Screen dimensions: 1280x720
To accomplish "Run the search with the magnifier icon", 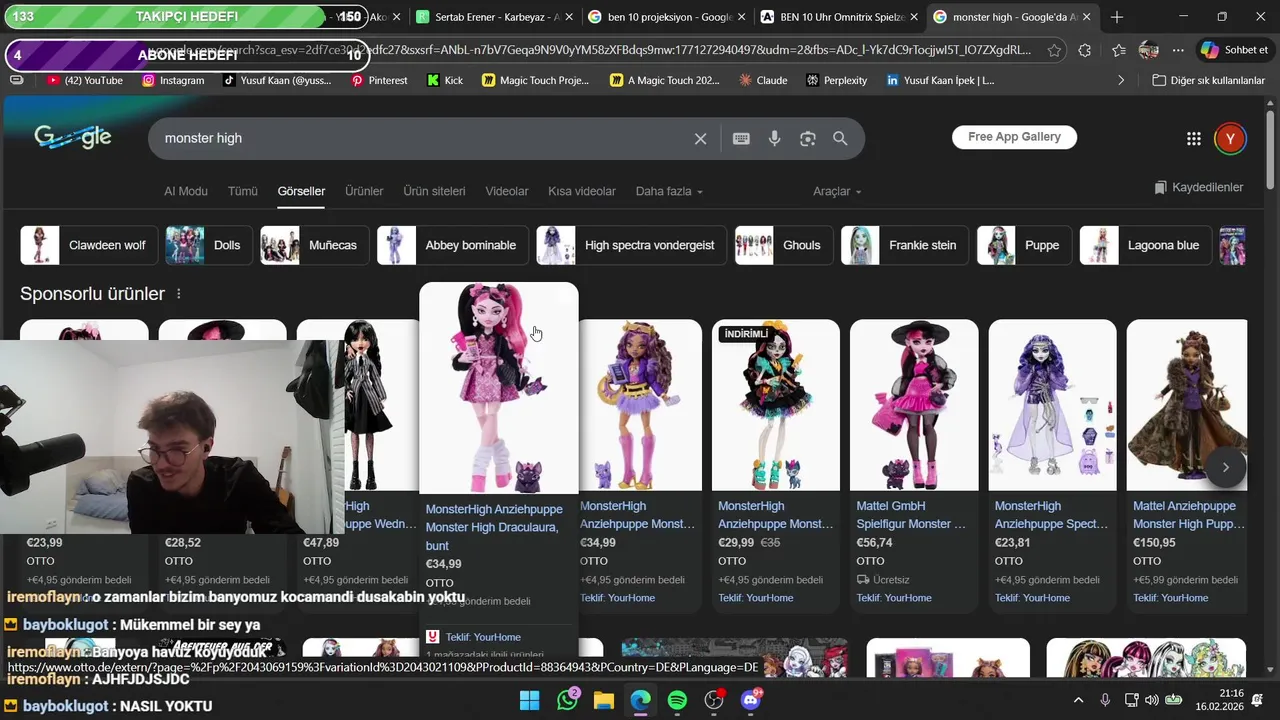I will [x=840, y=139].
